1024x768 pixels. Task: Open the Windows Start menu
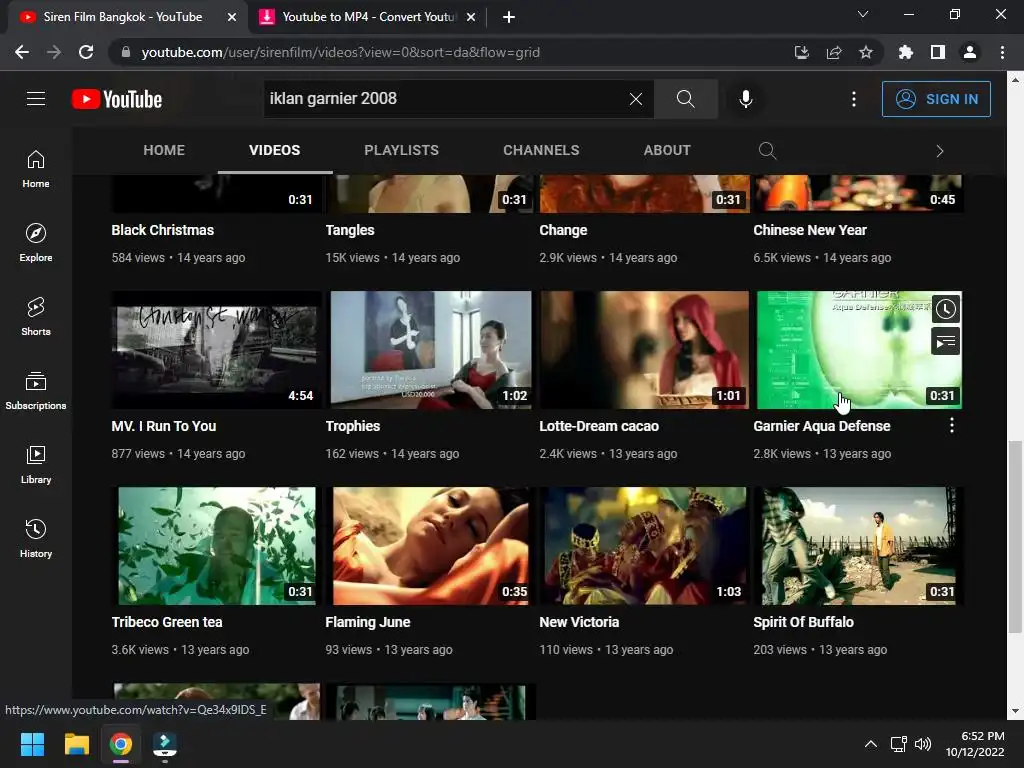pos(32,744)
